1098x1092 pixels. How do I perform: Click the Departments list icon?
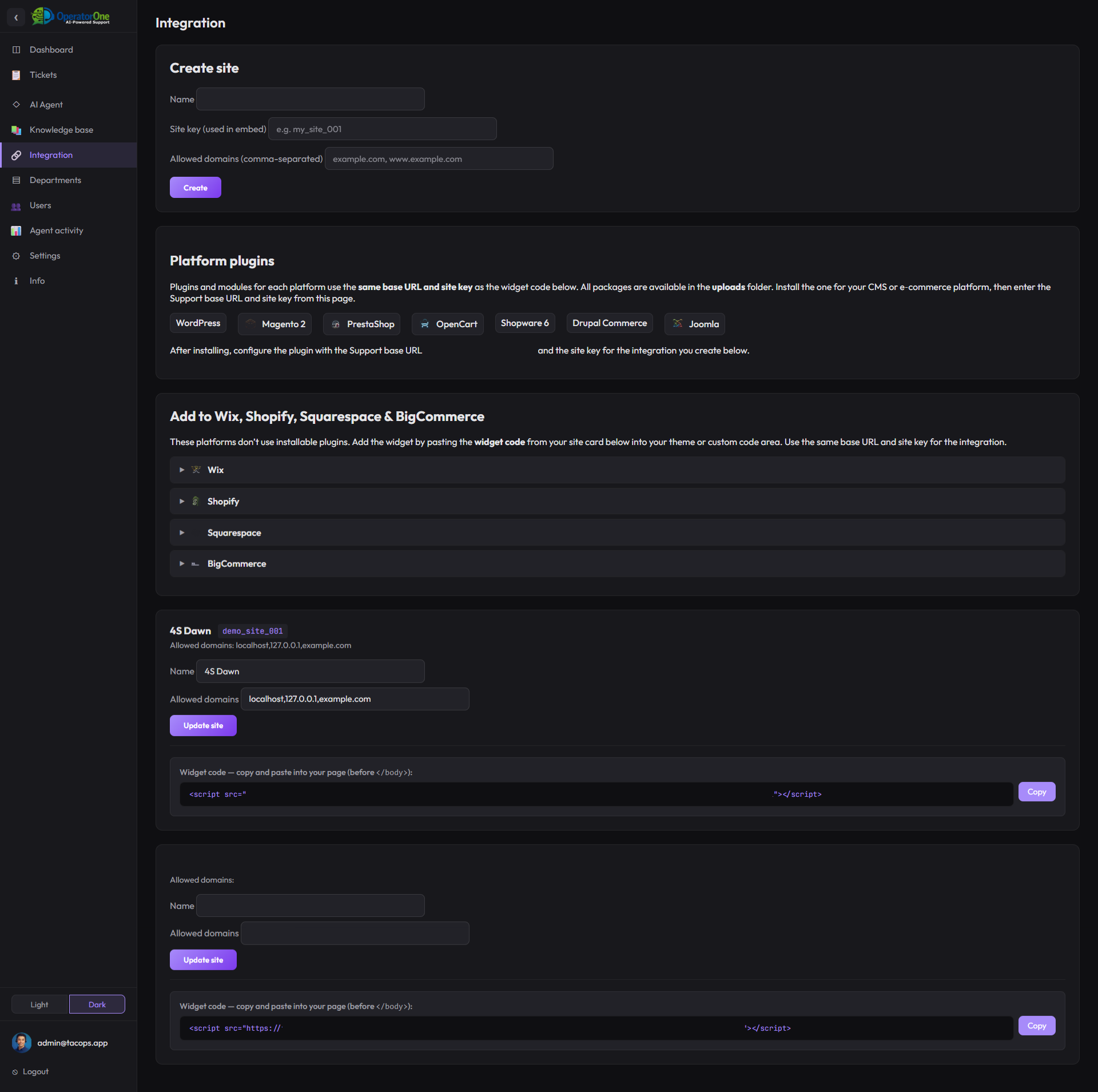point(16,180)
